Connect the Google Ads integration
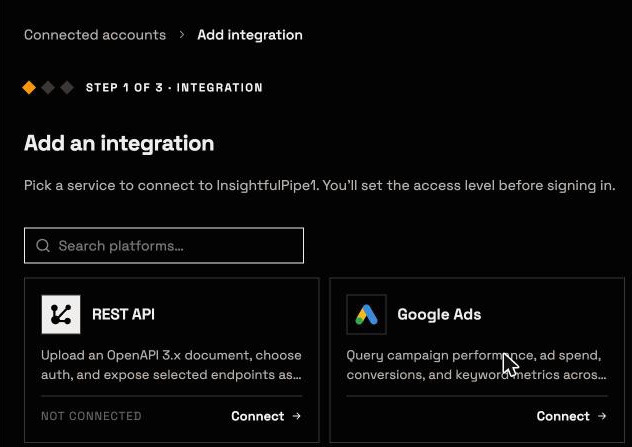Screen dimensions: 632x447 click(572, 416)
